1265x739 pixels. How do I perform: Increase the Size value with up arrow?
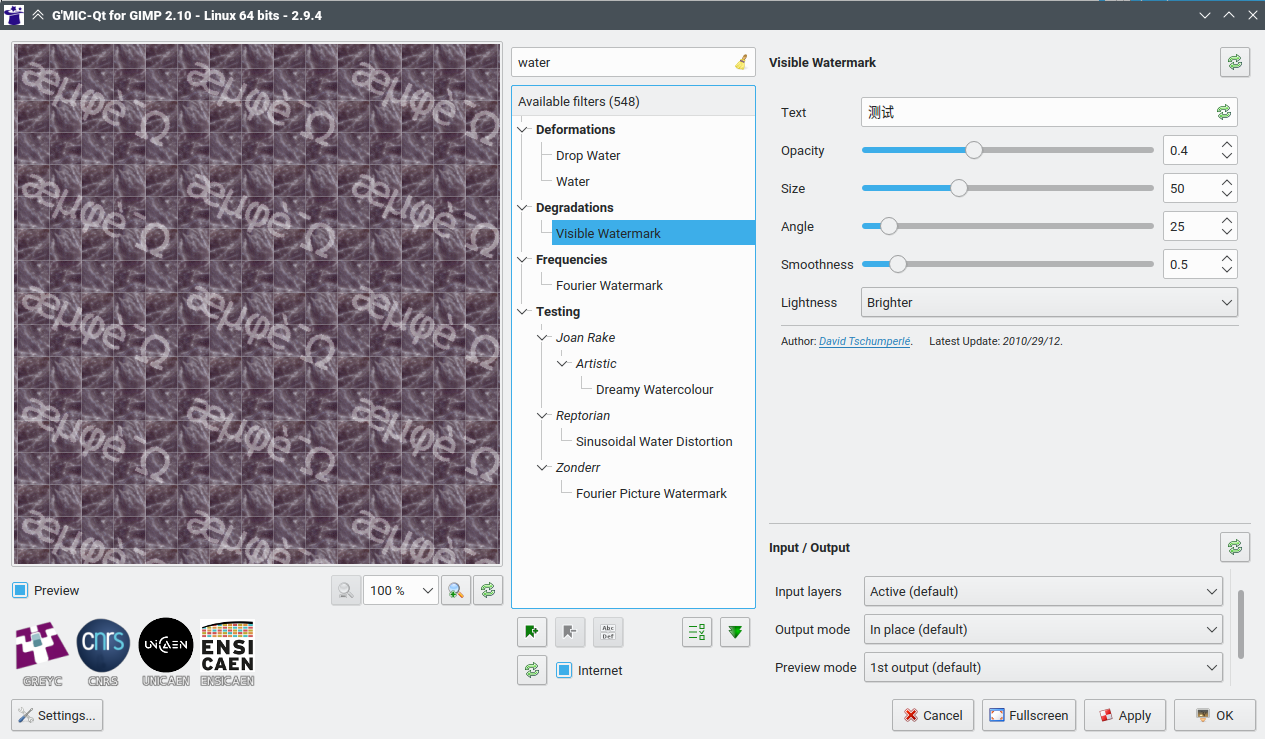[1227, 182]
